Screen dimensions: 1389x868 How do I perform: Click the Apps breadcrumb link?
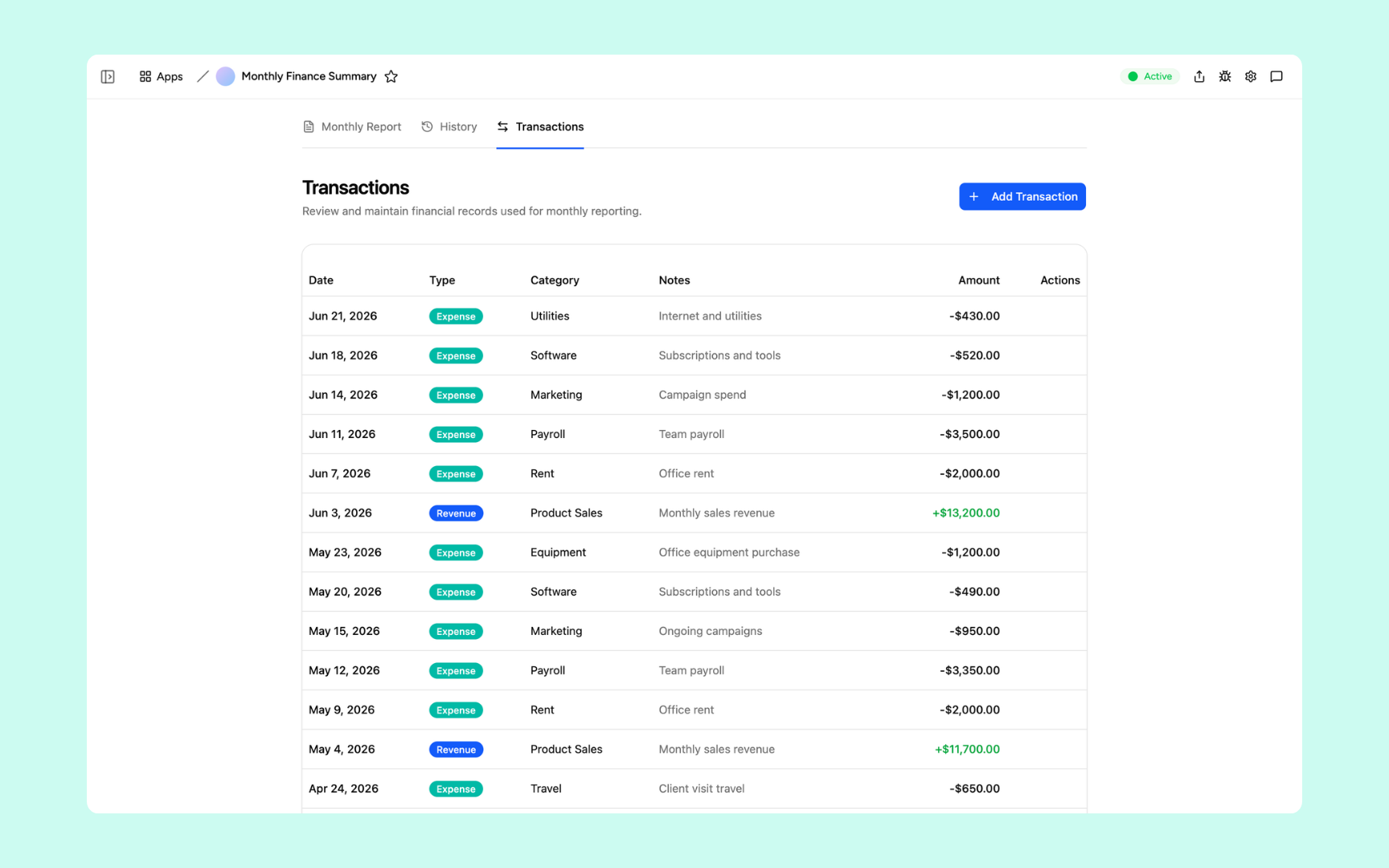170,76
